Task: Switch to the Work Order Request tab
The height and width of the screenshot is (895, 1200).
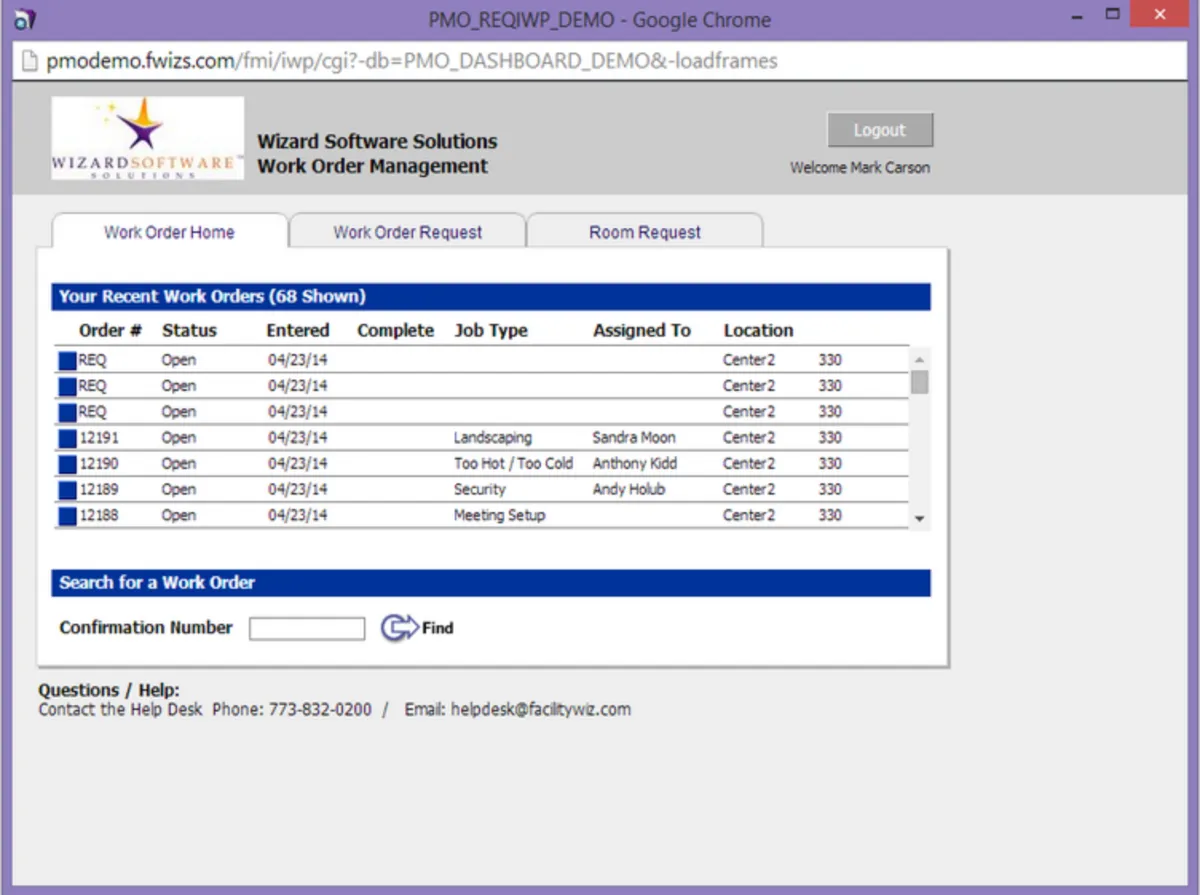Action: coord(408,232)
